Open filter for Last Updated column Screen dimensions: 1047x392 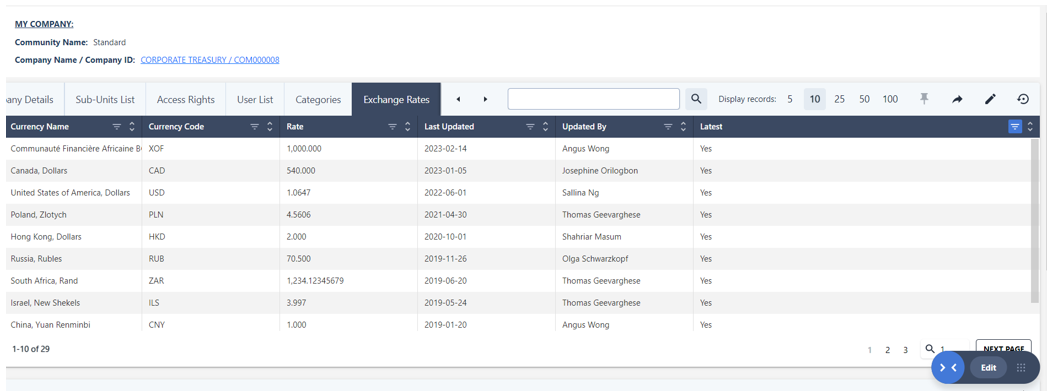point(530,126)
